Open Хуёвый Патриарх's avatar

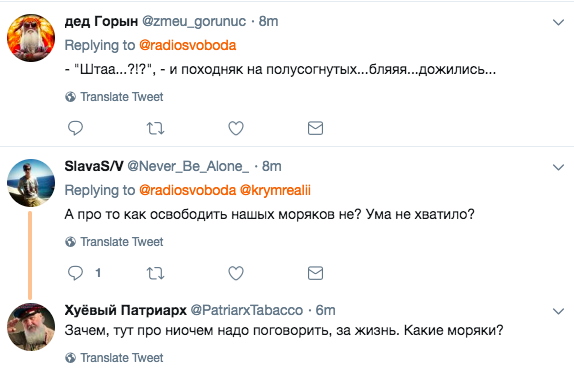(31, 327)
